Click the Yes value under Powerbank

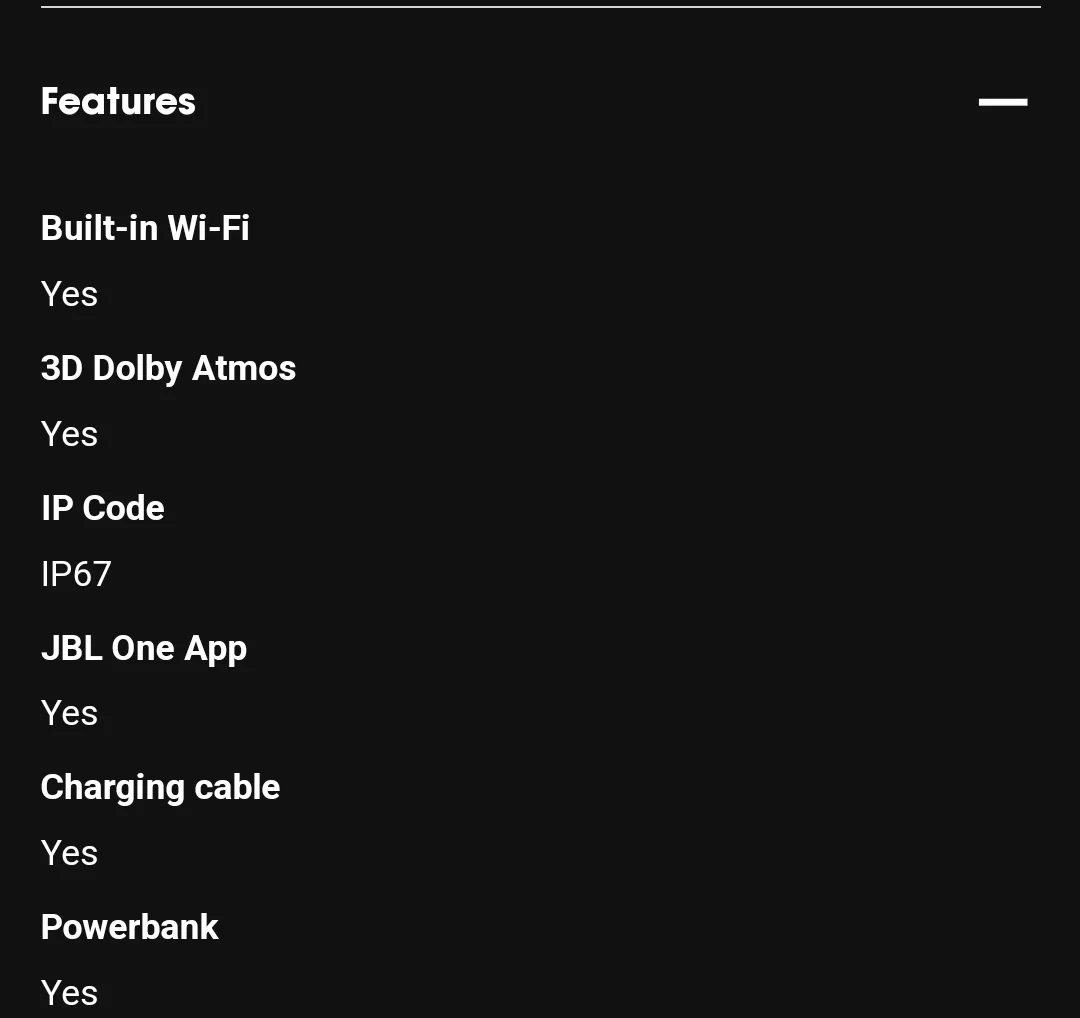70,993
